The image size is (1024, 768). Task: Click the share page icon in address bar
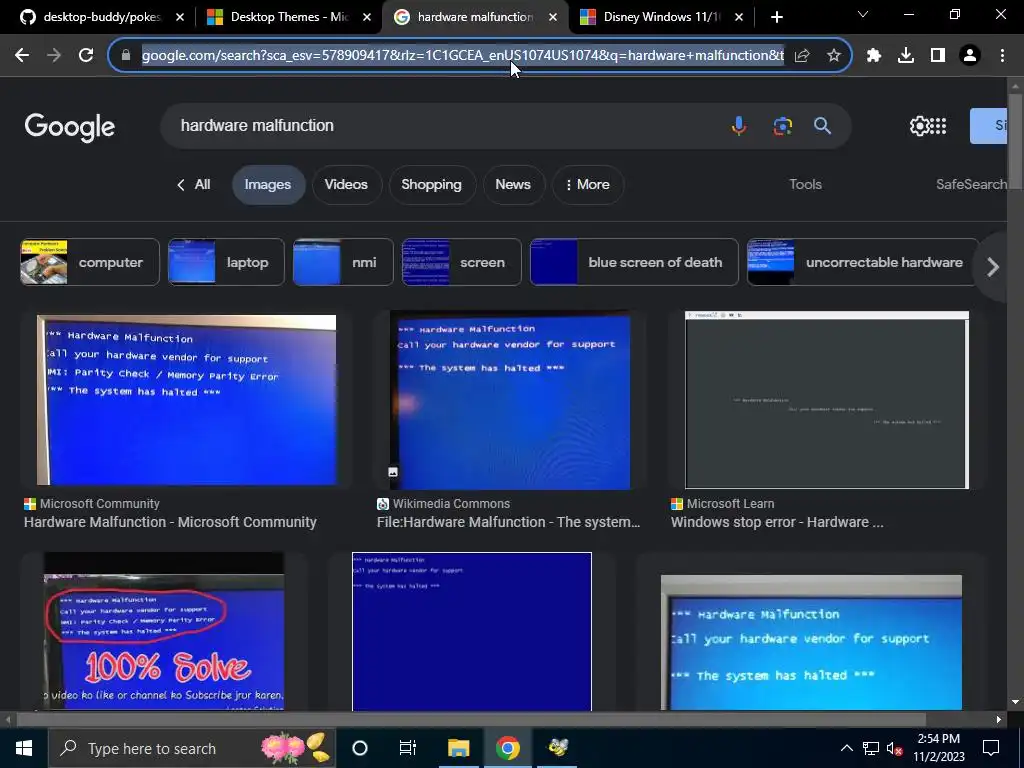[x=802, y=56]
